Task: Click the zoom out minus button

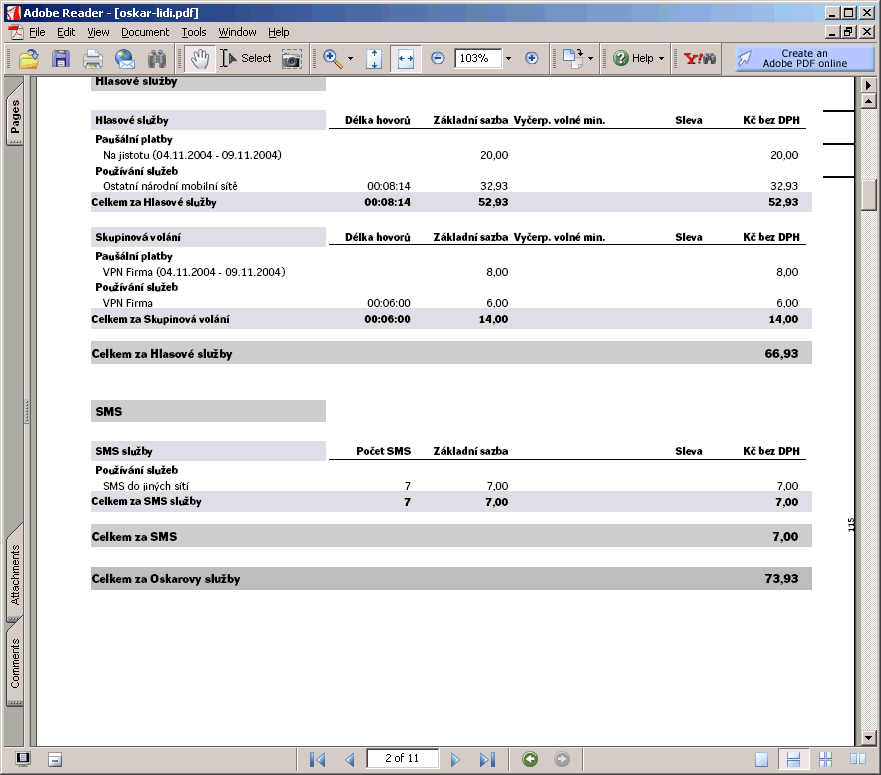Action: click(x=437, y=59)
